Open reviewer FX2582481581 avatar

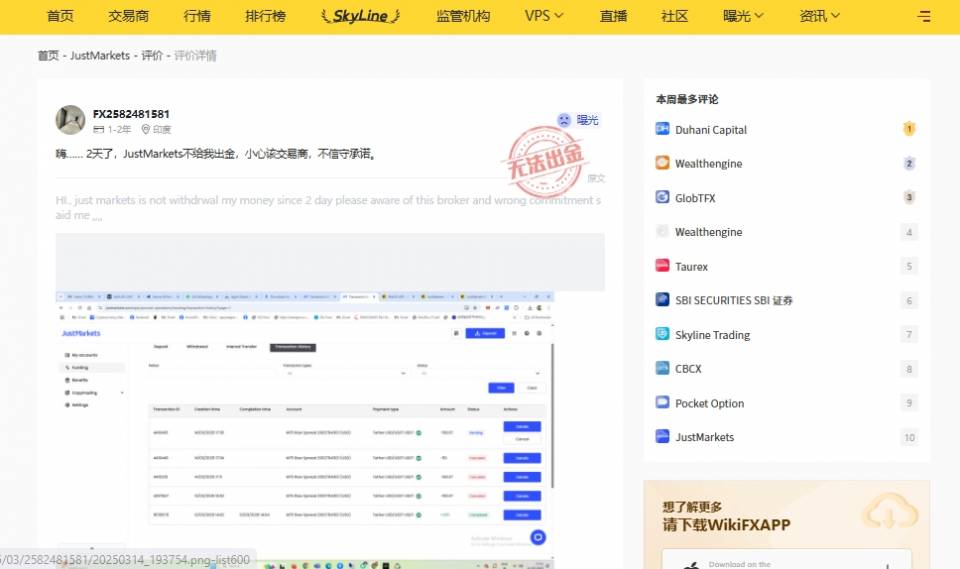click(70, 120)
